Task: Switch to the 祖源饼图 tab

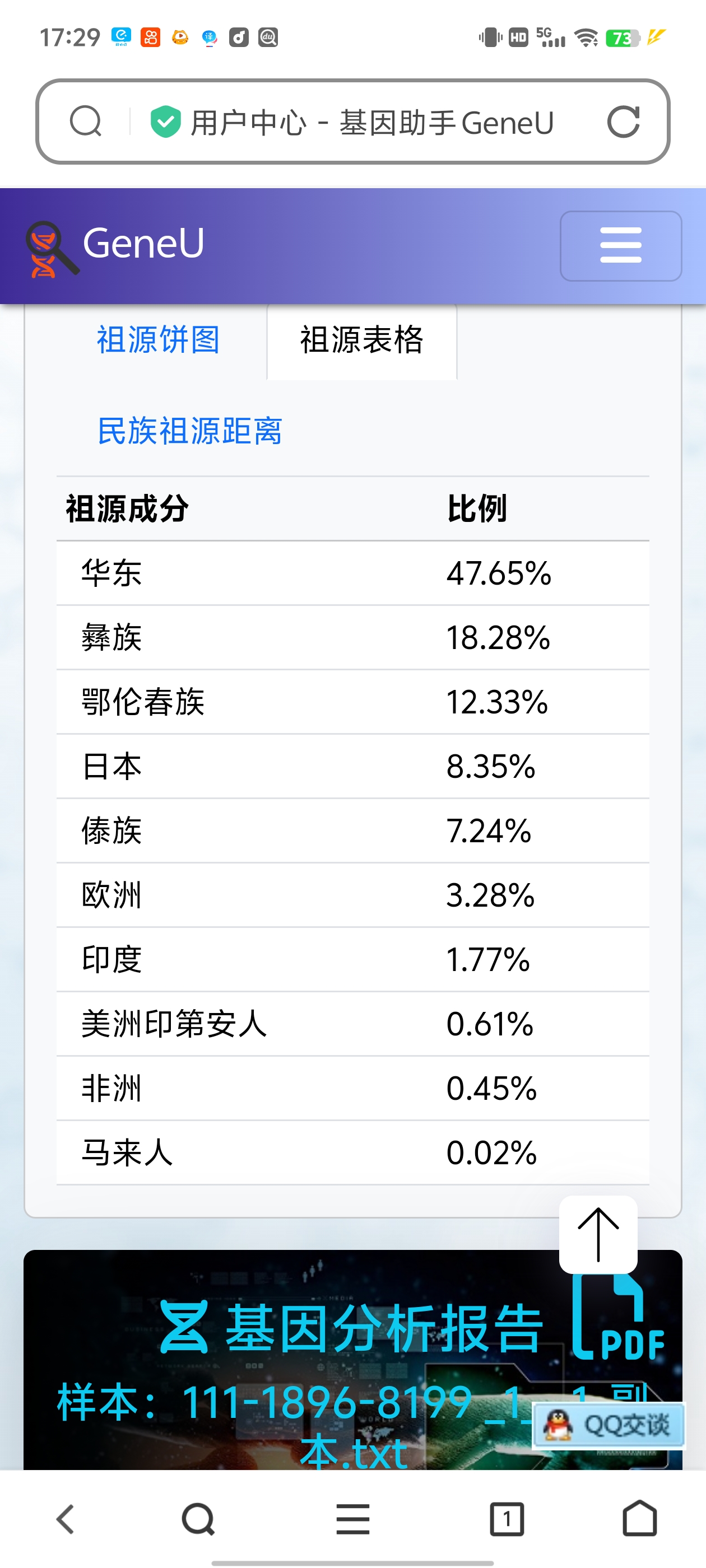Action: tap(158, 340)
